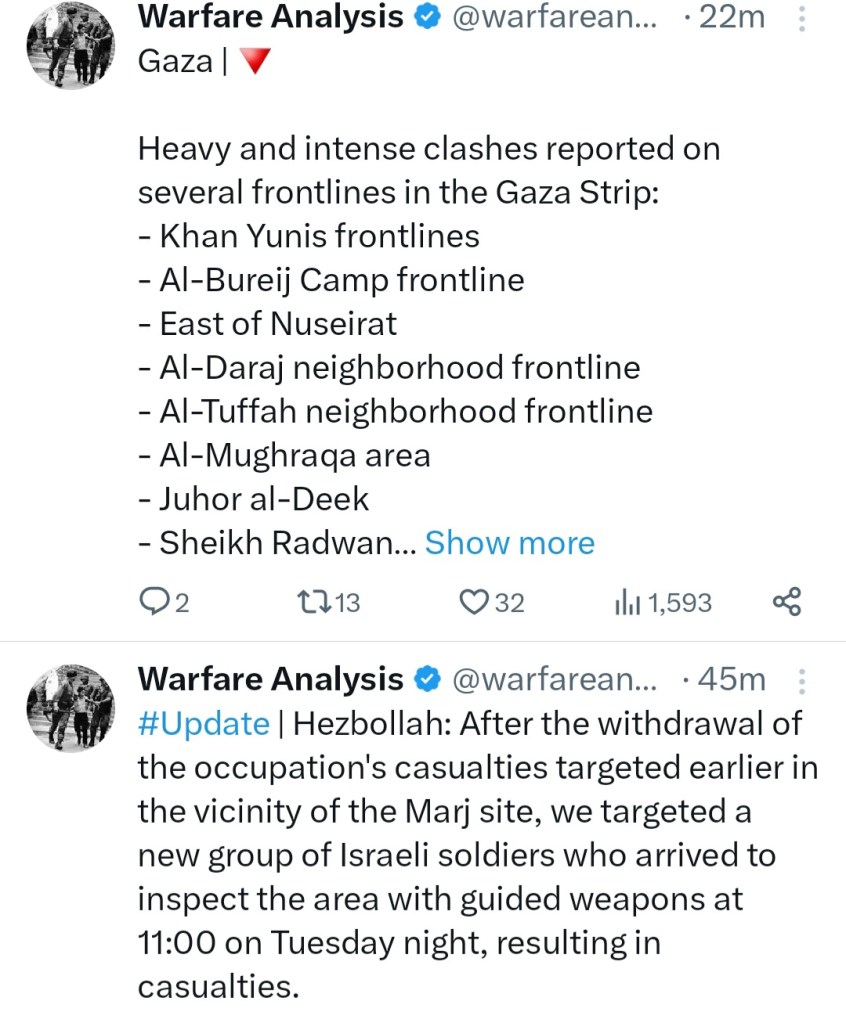Click the verified badge on the first tweet
Screen dimensions: 846x1023
[x=427, y=17]
